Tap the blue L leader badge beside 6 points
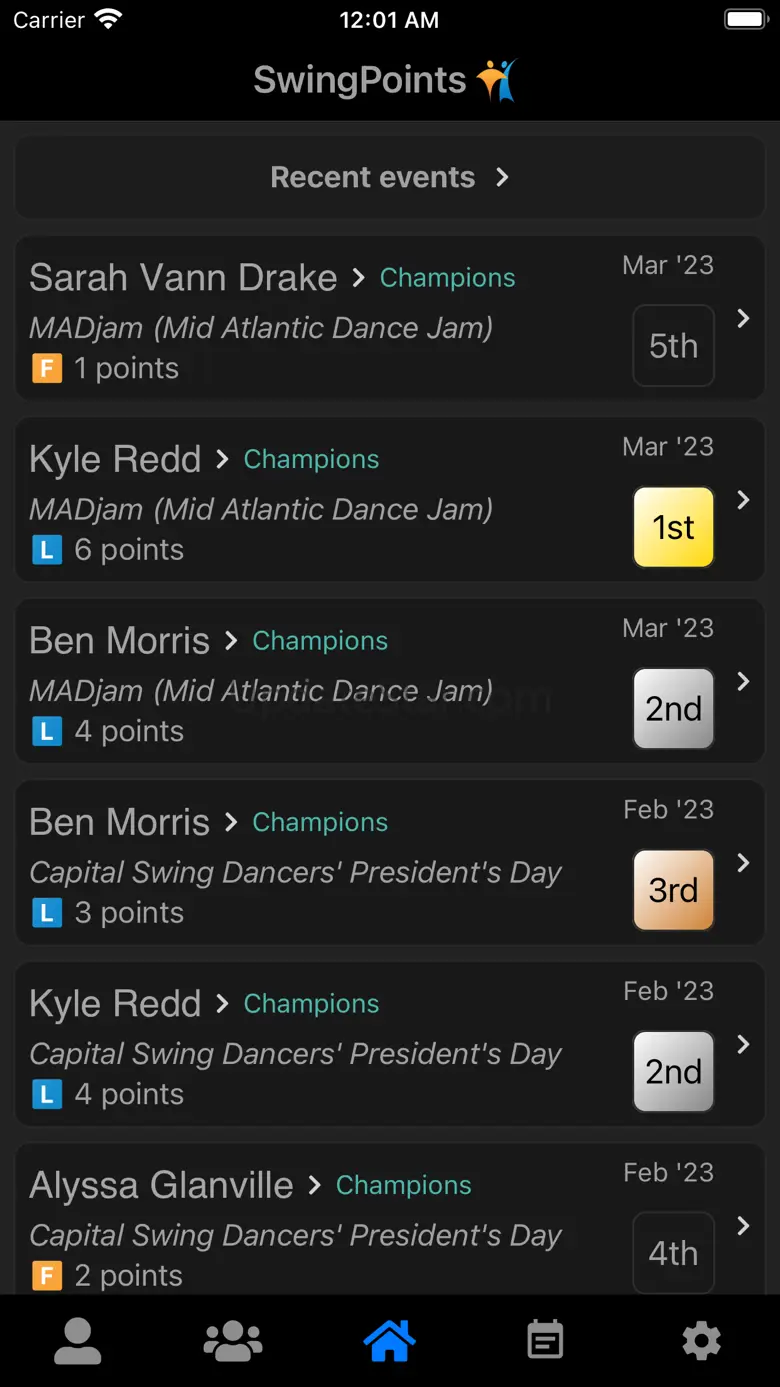Image resolution: width=780 pixels, height=1387 pixels. (x=47, y=550)
